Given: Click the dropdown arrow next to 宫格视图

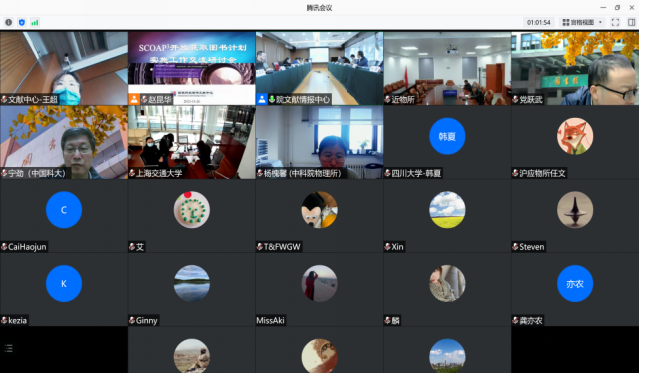Looking at the screenshot, I should tap(600, 22).
